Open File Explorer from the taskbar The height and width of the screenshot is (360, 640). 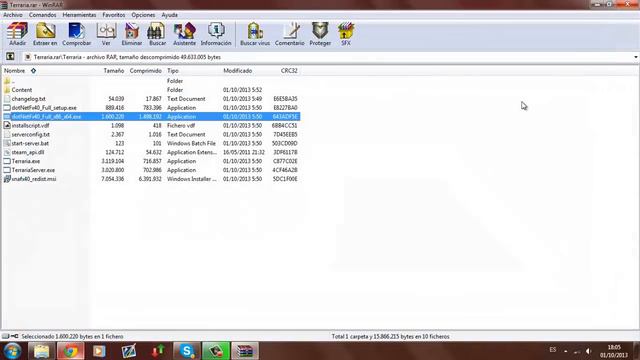coord(41,351)
